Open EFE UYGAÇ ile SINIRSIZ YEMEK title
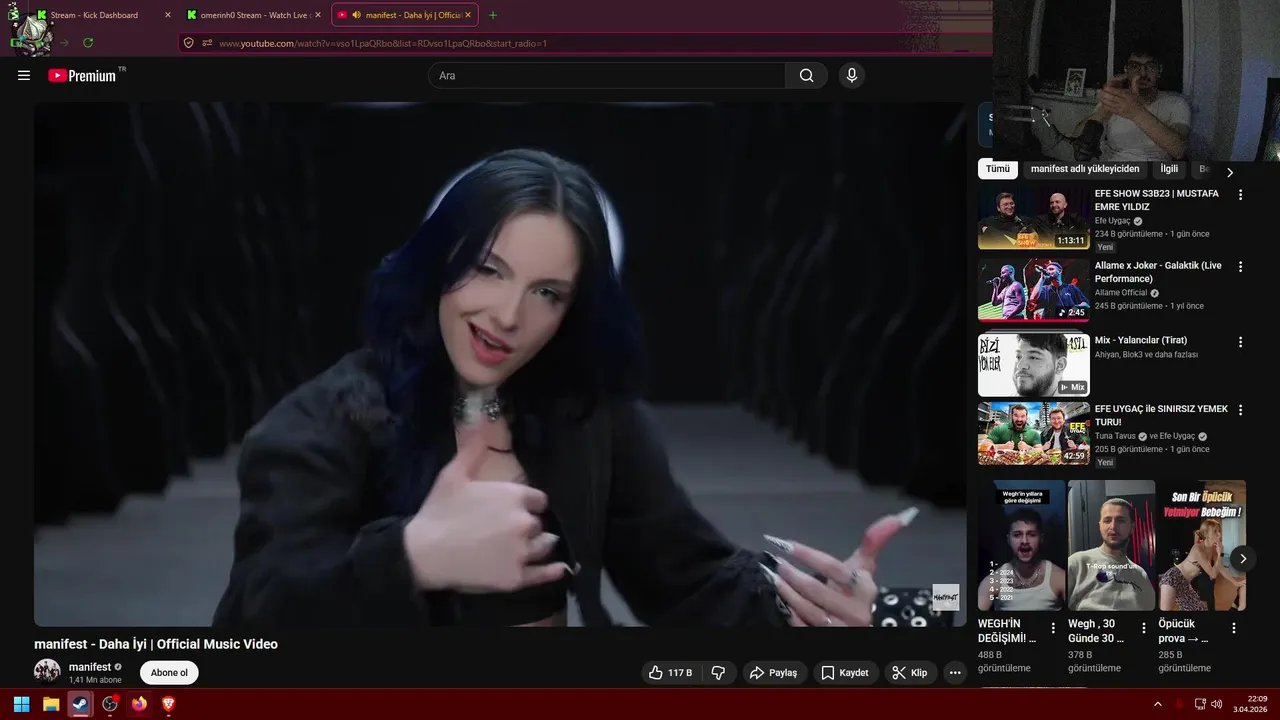Image resolution: width=1280 pixels, height=720 pixels. (x=1161, y=415)
